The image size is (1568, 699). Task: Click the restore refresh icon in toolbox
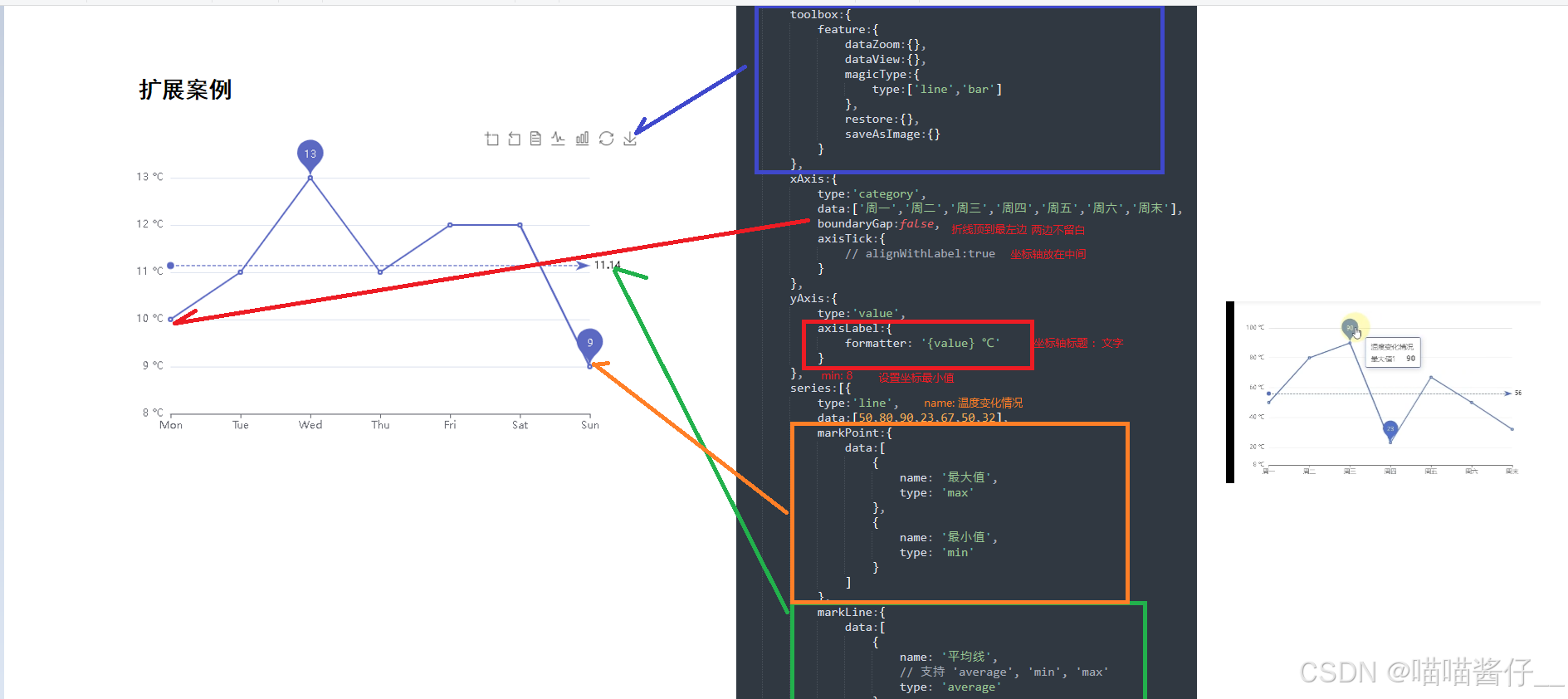(606, 139)
